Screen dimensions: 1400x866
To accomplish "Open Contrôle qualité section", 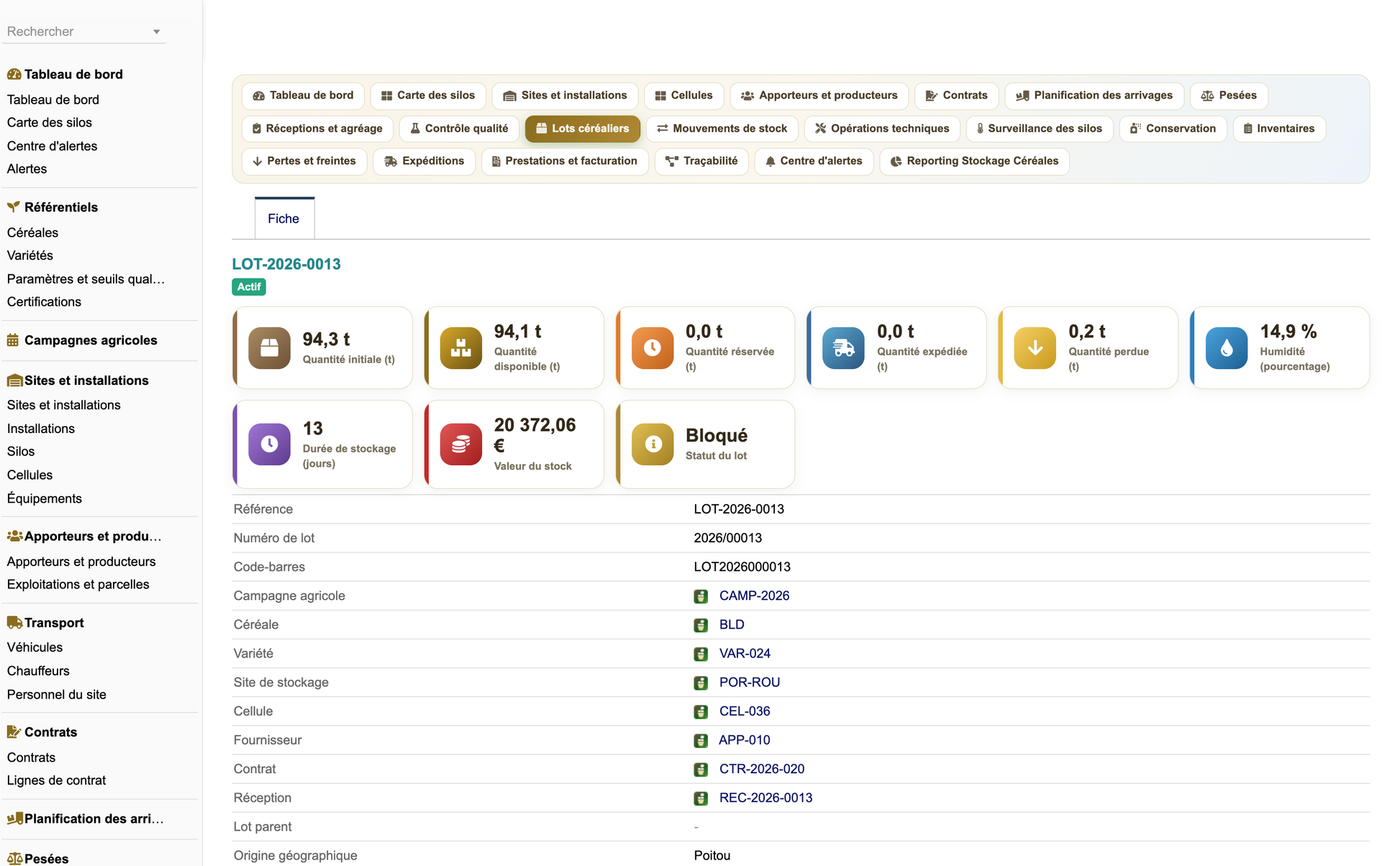I will tap(459, 129).
